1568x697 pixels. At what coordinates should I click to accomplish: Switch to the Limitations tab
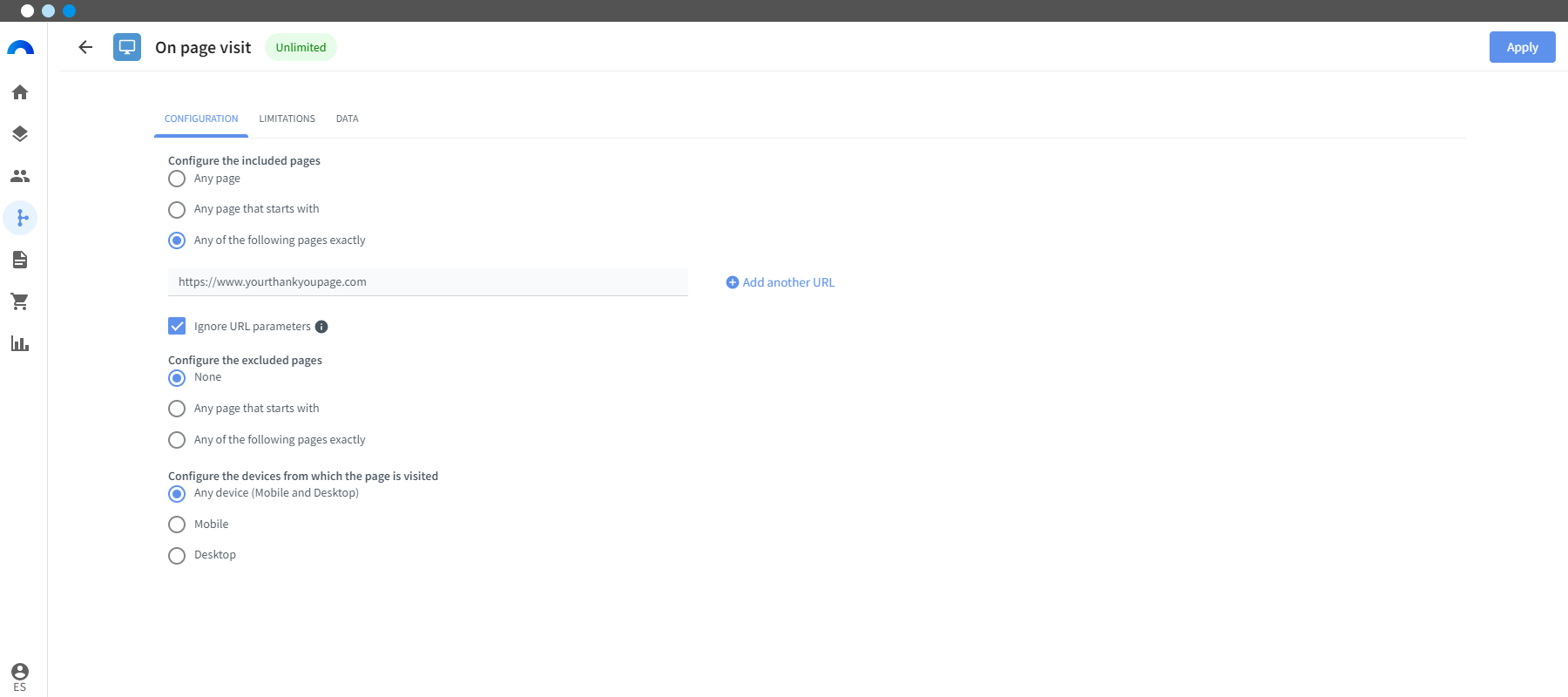(287, 118)
